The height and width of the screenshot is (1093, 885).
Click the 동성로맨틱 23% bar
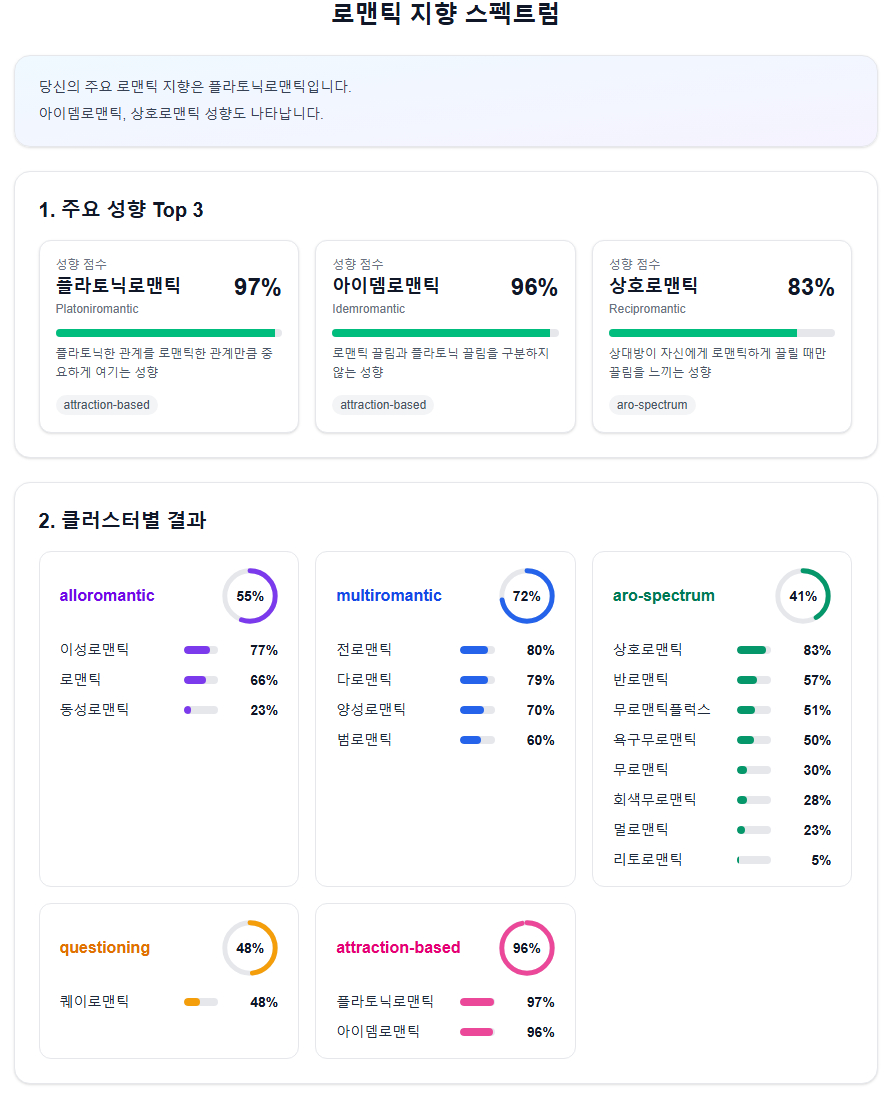[201, 710]
